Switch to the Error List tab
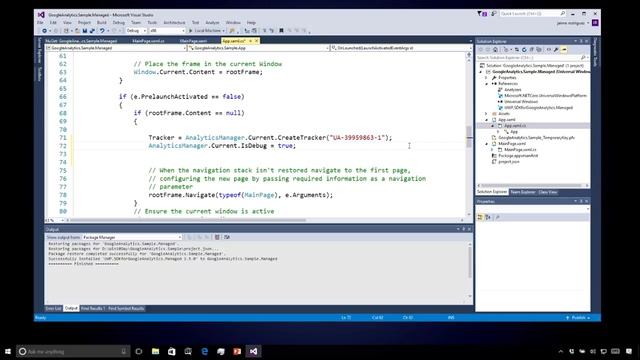The width and height of the screenshot is (640, 360). point(53,309)
